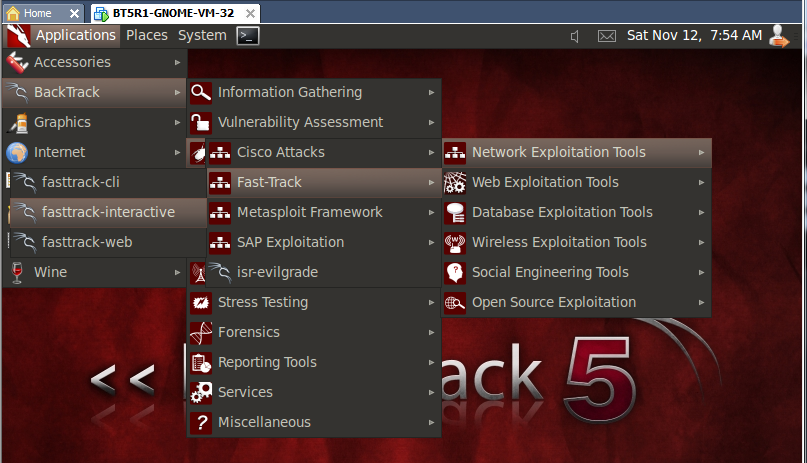Click the user logout icon in the panel
Screen dimensions: 807x463
[x=779, y=36]
